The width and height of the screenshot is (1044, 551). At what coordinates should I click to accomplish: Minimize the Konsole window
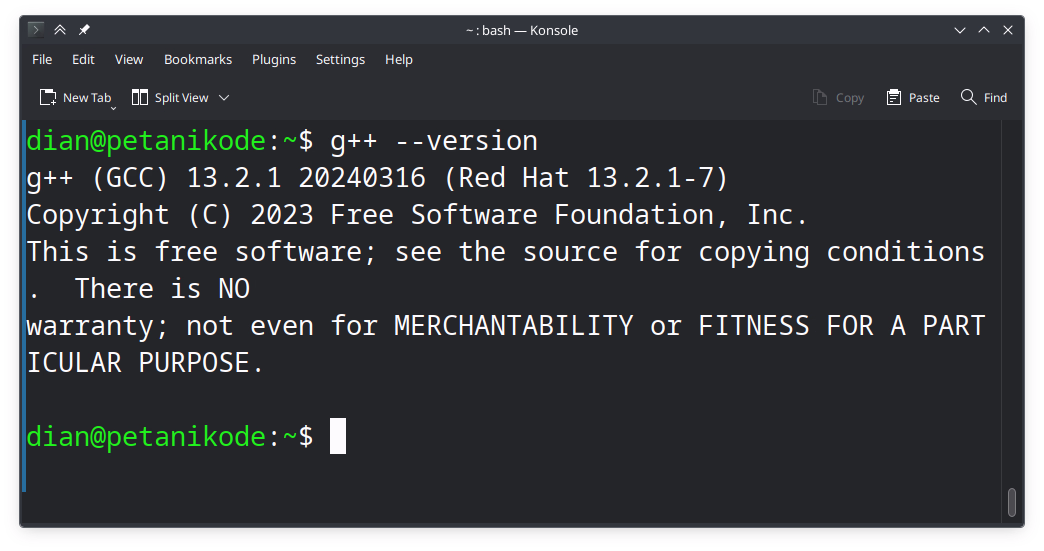[x=959, y=30]
